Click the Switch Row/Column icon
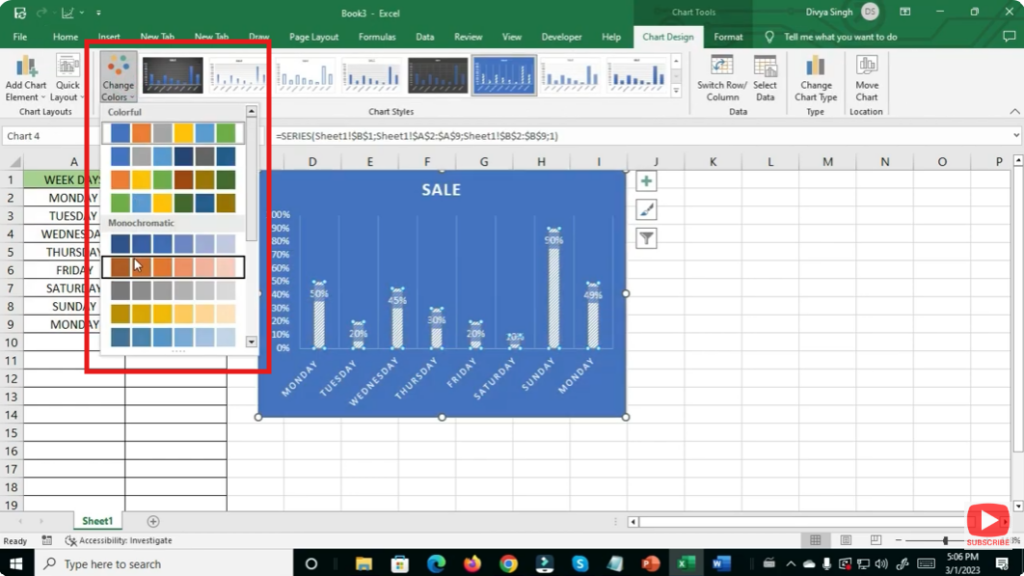This screenshot has height=576, width=1024. point(722,68)
